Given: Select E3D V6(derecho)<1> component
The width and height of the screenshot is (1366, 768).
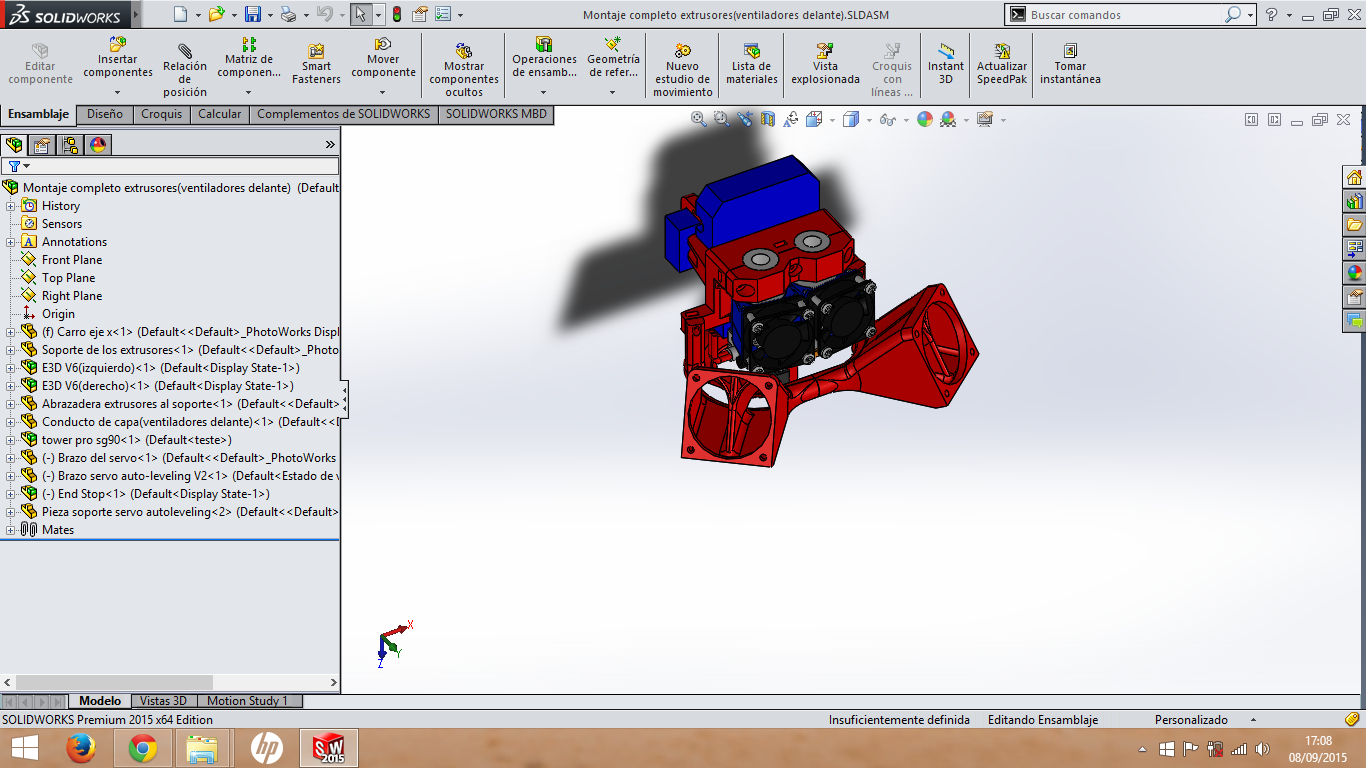Looking at the screenshot, I should pyautogui.click(x=168, y=386).
